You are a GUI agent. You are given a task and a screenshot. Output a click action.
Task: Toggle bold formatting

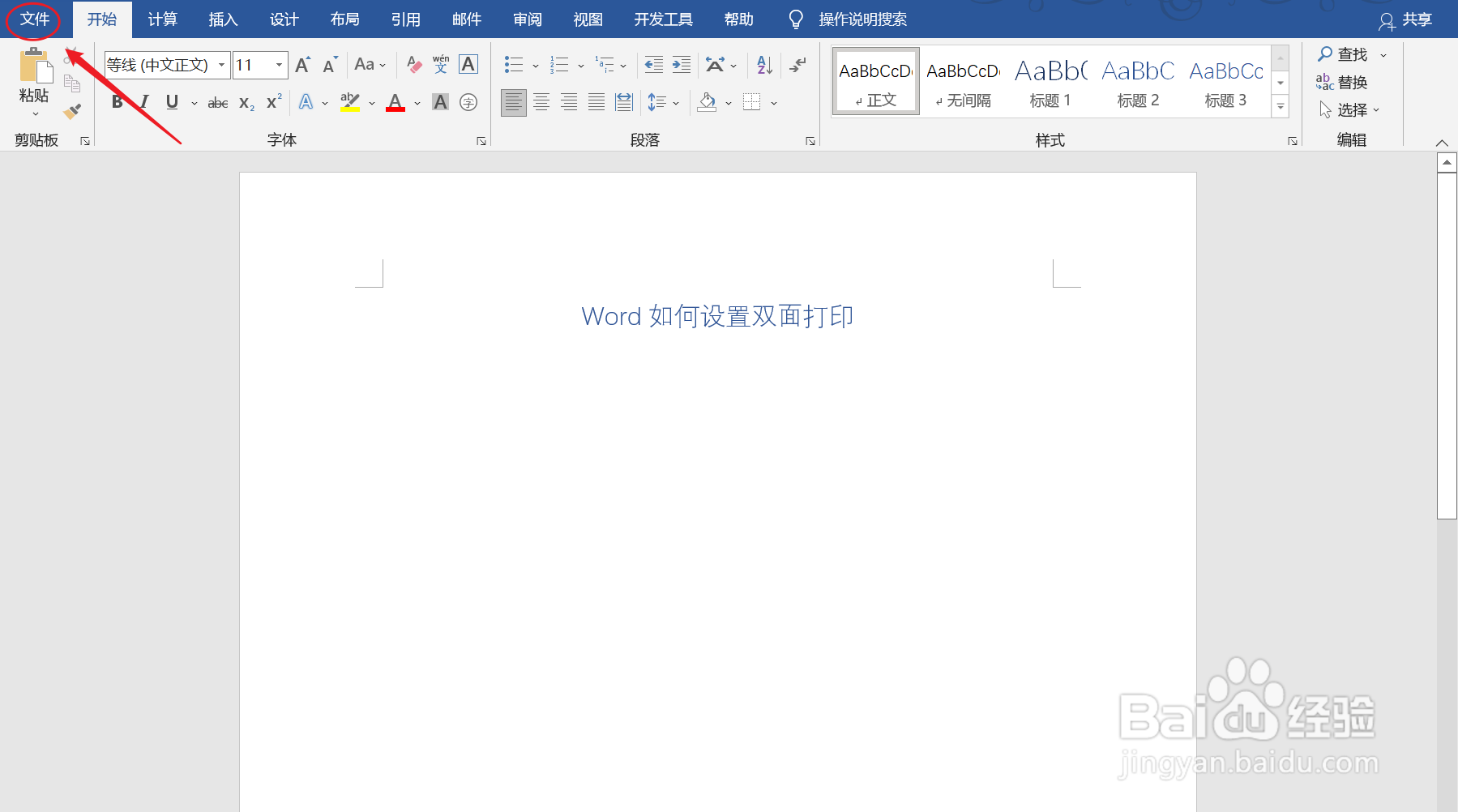click(116, 101)
